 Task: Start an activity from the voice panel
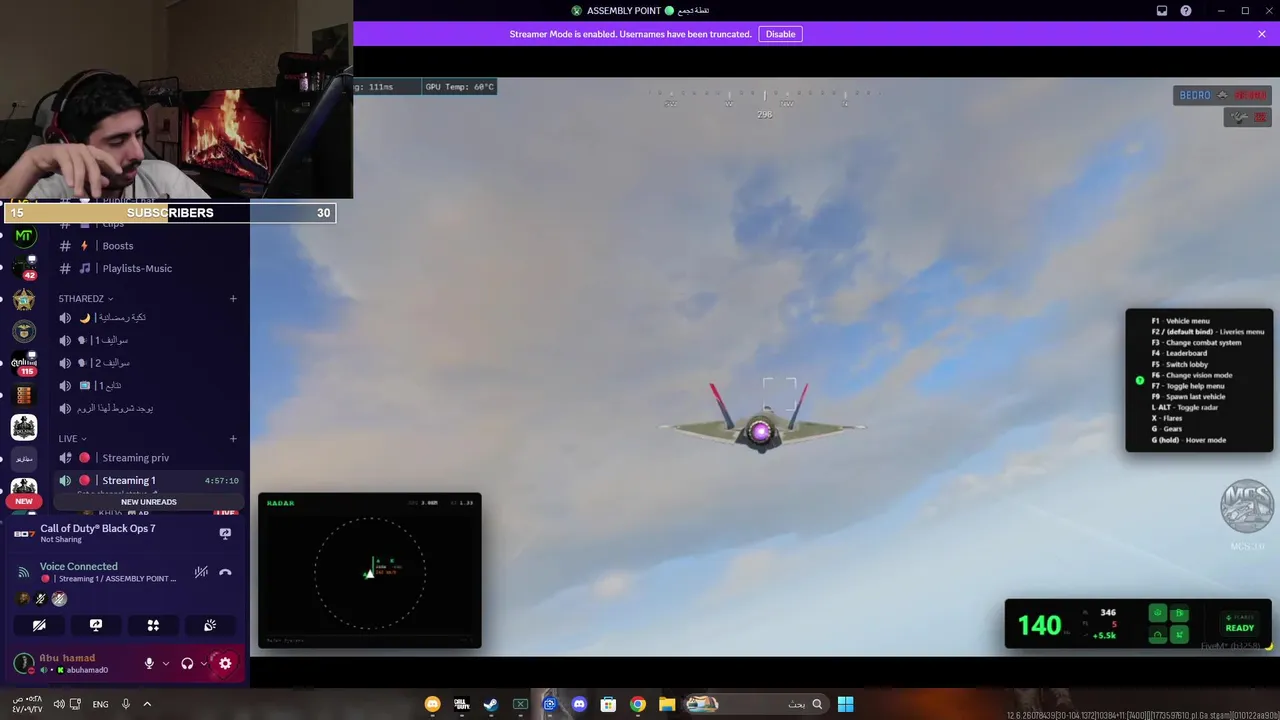[x=153, y=625]
